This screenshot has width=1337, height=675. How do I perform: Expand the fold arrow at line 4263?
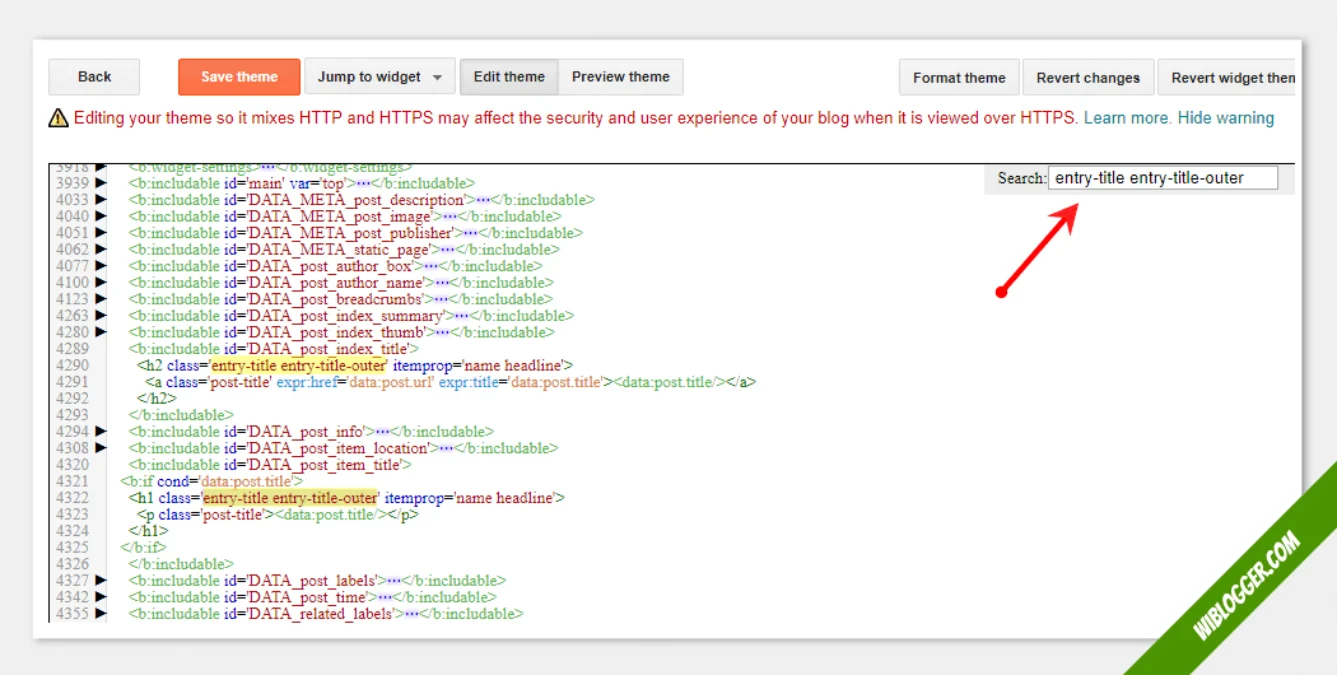click(x=100, y=316)
